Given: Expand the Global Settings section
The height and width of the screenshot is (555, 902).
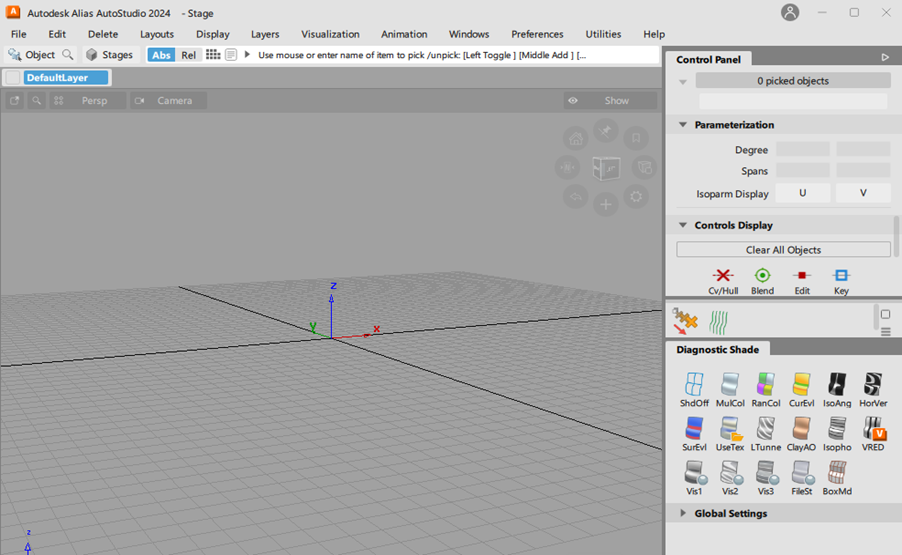Looking at the screenshot, I should [683, 513].
